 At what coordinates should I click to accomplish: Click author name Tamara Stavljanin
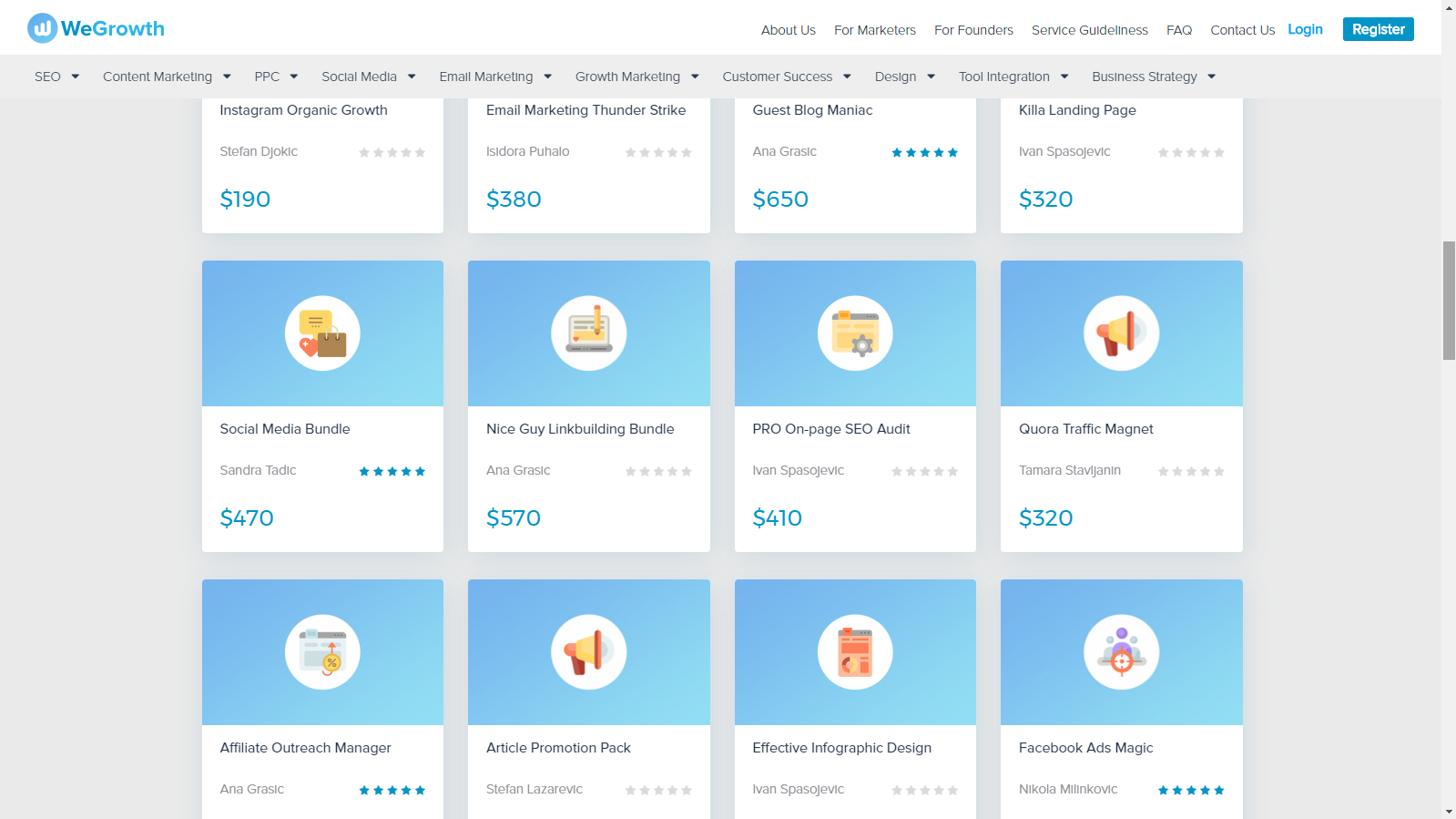(x=1070, y=471)
